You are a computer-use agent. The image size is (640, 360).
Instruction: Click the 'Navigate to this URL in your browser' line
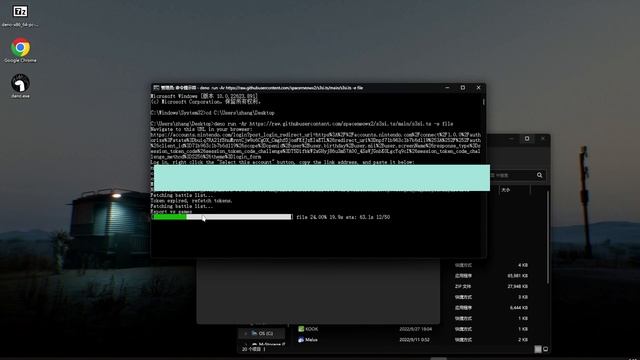pyautogui.click(x=201, y=129)
